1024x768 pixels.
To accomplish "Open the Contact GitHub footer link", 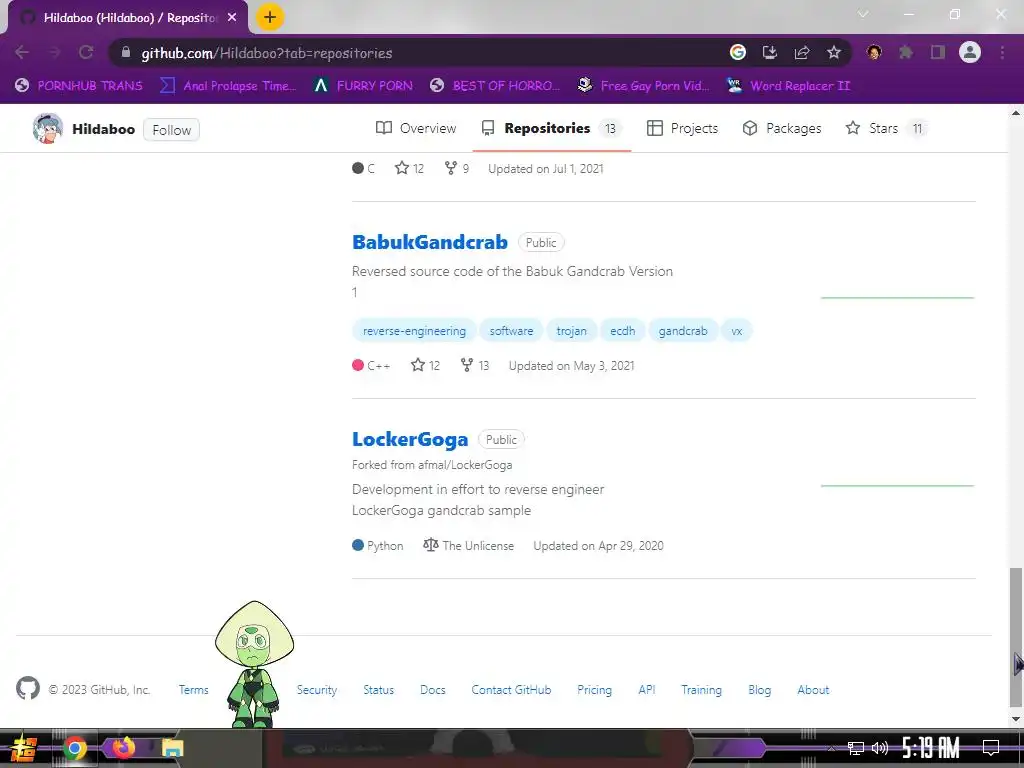I will click(511, 690).
